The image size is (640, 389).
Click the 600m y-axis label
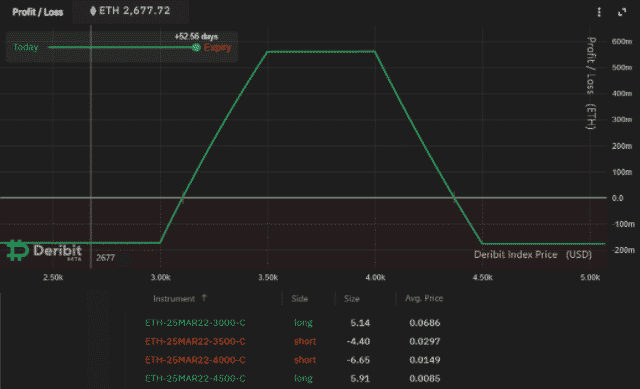[622, 41]
